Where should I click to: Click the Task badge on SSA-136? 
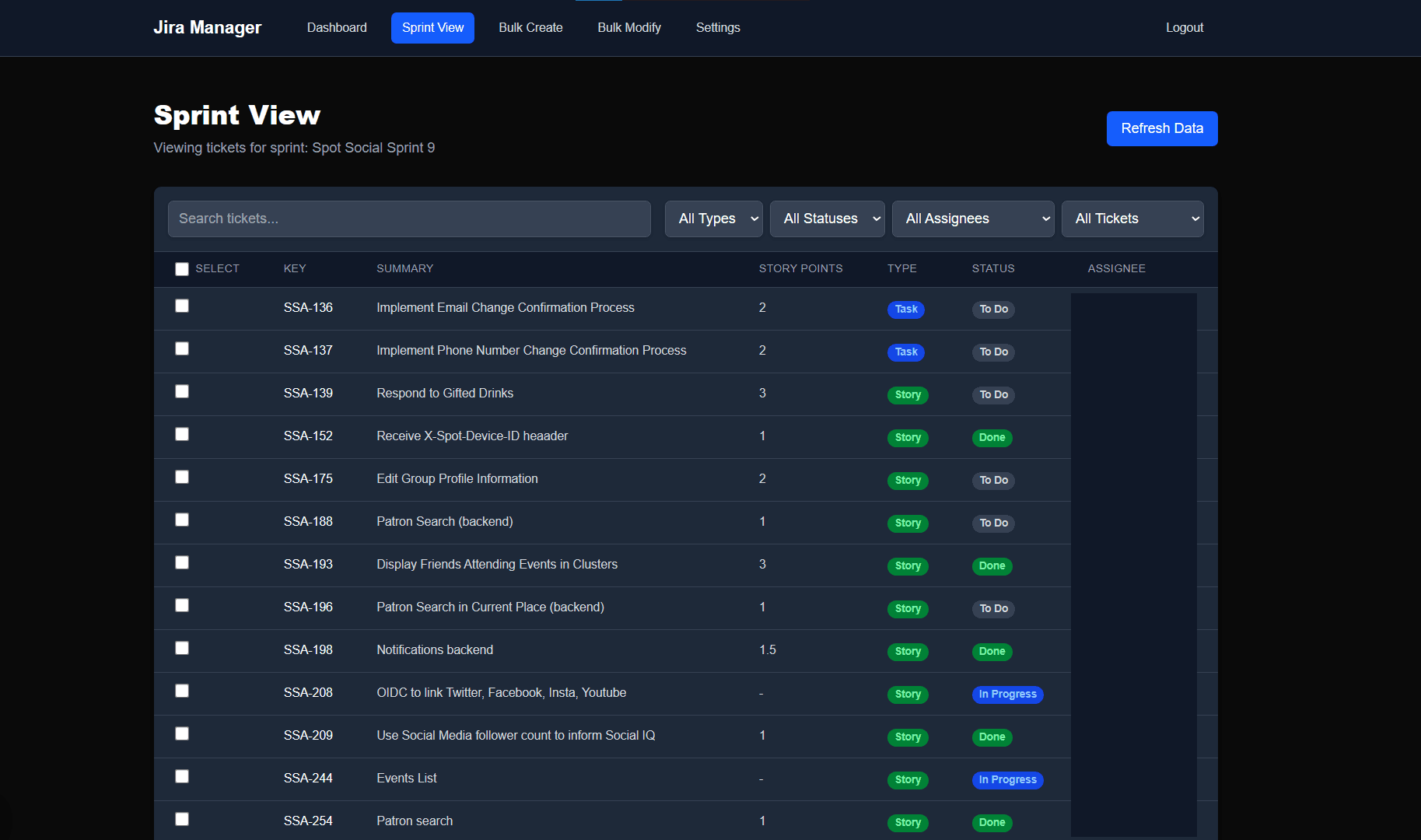906,310
